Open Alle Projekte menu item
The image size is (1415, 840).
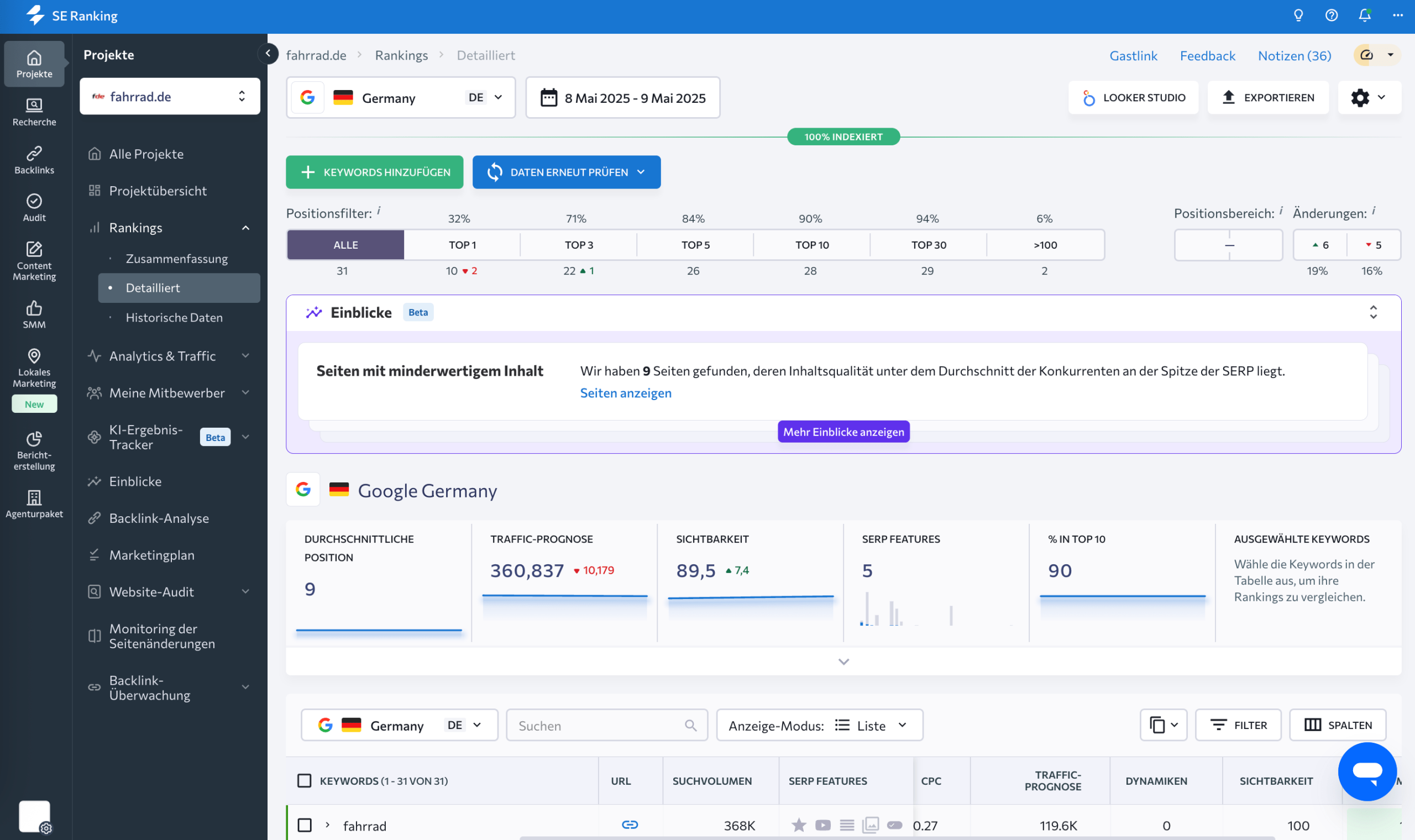click(146, 154)
